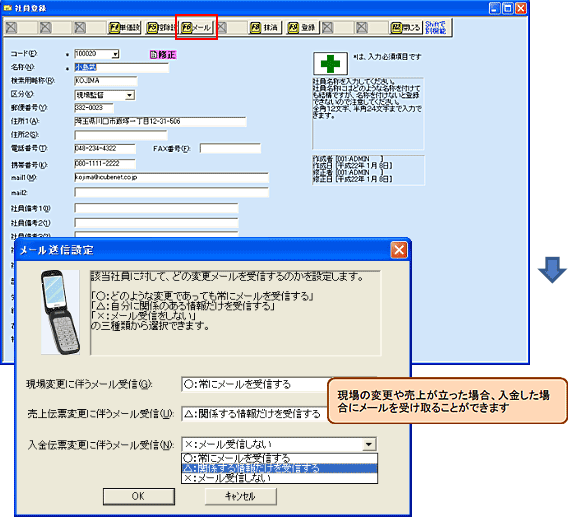Close the 社員登録 window
Screen dimensions: 576x517
(x=521, y=8)
